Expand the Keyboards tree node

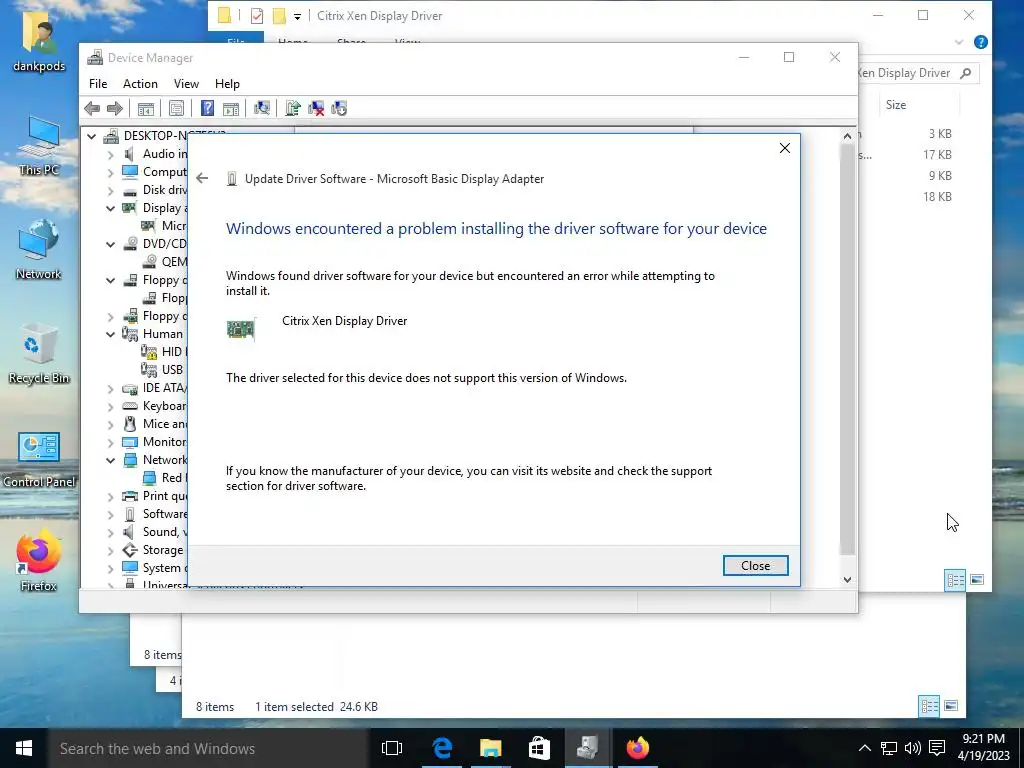[x=110, y=406]
